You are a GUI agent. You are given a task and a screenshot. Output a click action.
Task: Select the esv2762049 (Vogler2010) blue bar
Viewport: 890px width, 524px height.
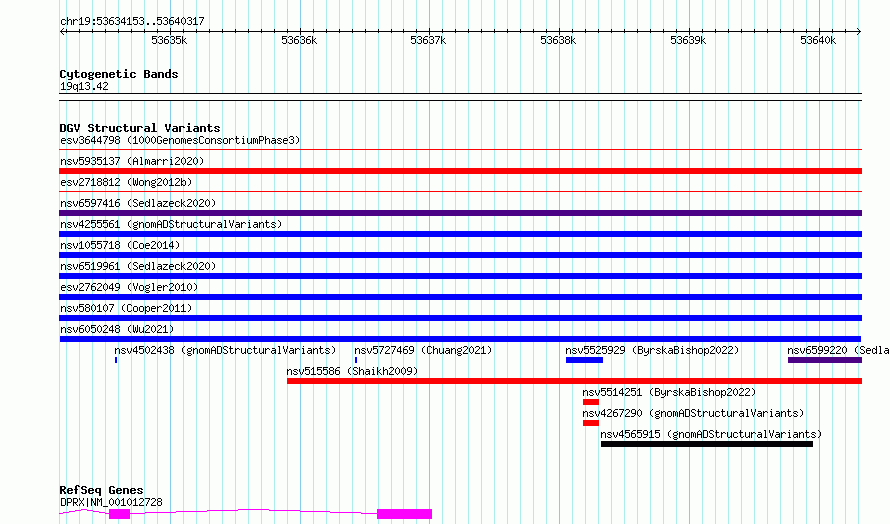(460, 297)
